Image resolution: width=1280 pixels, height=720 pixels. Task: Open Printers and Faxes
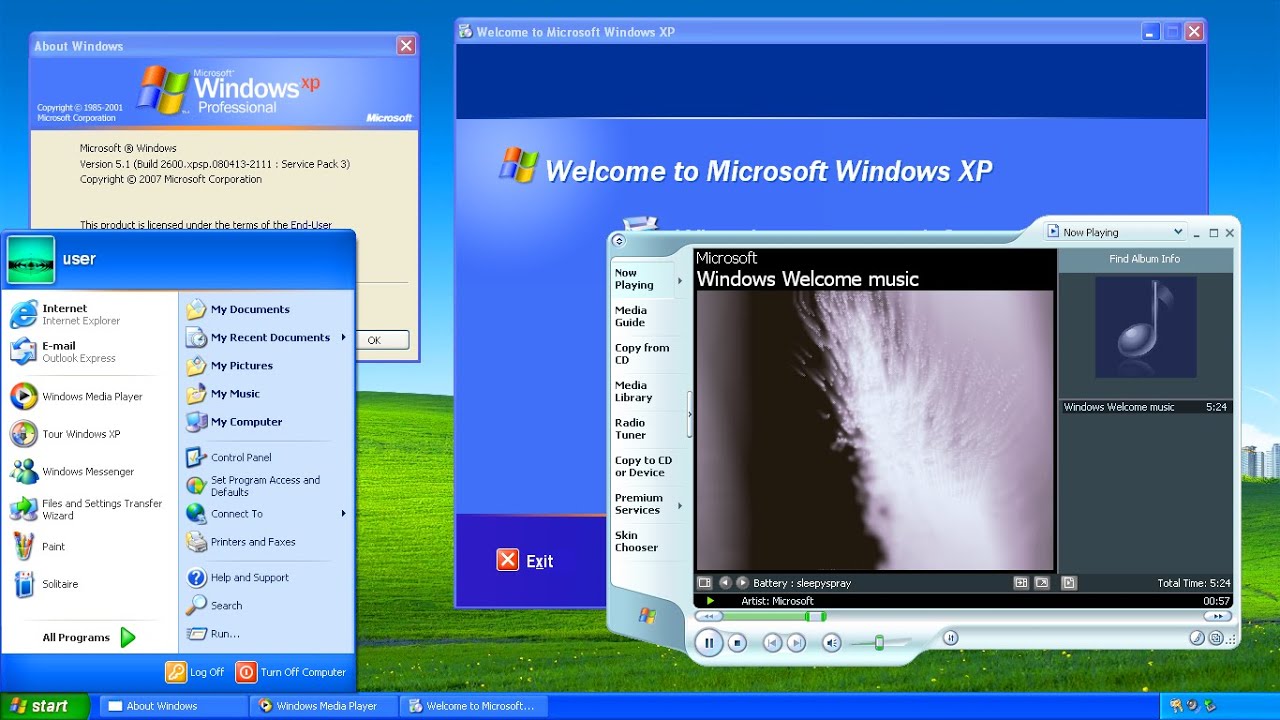(x=266, y=542)
